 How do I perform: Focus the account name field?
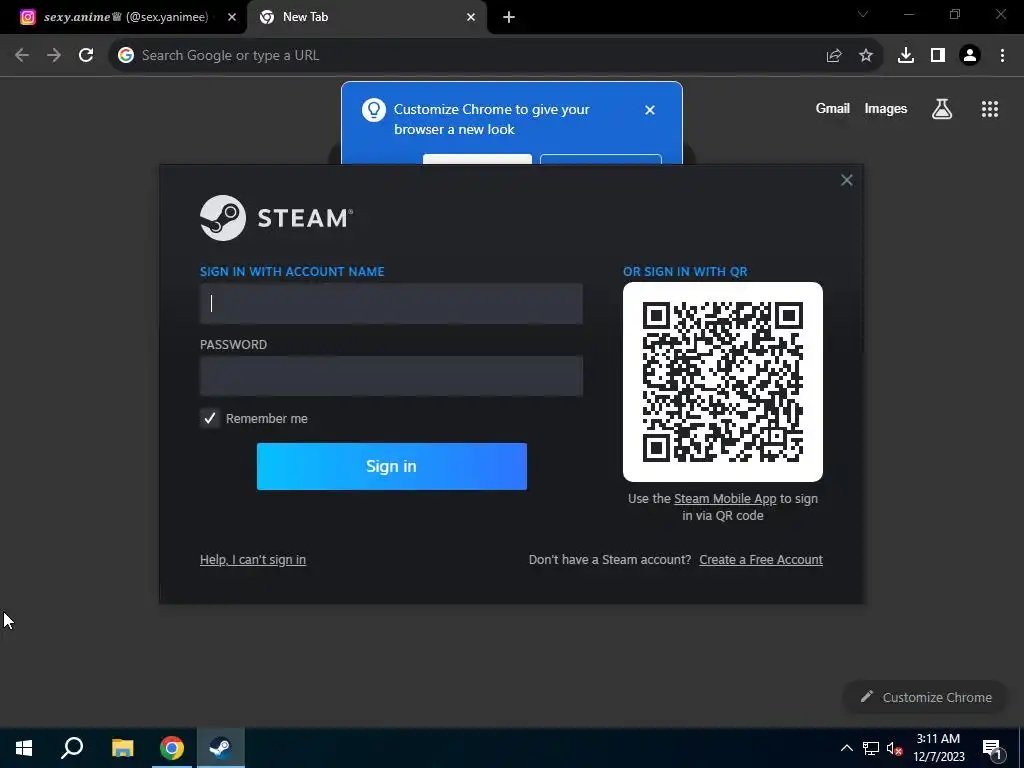pyautogui.click(x=391, y=304)
